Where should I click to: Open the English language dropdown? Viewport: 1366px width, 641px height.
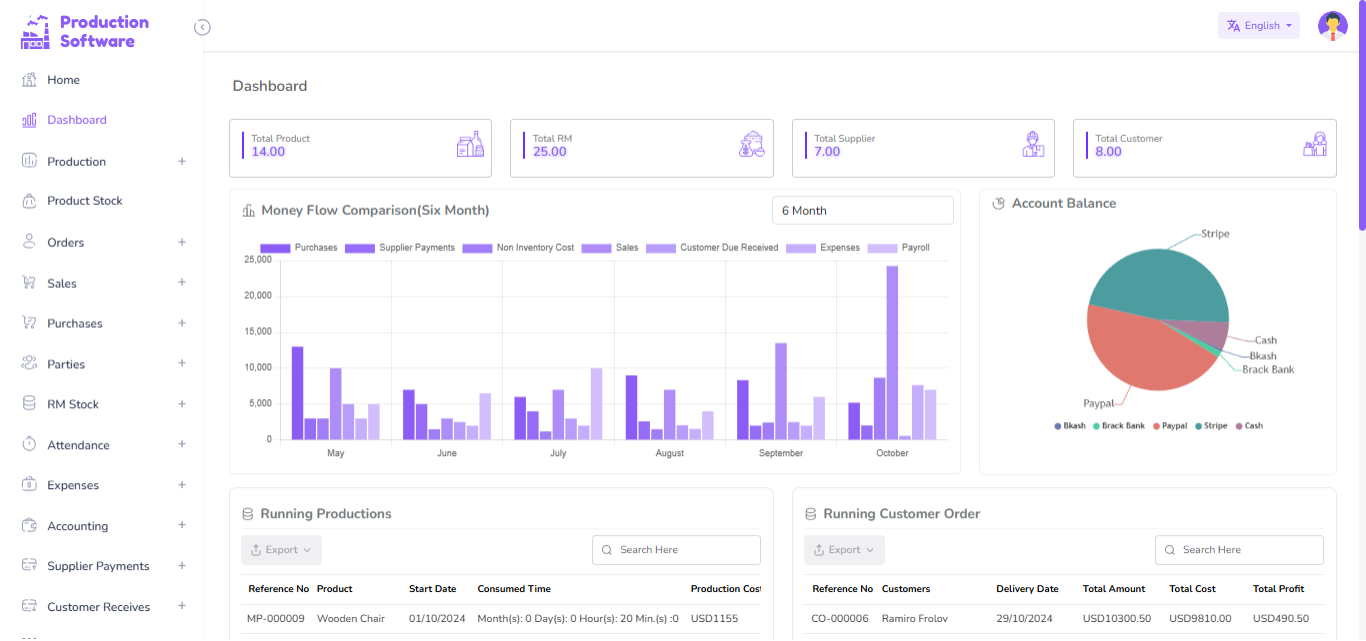click(x=1258, y=26)
